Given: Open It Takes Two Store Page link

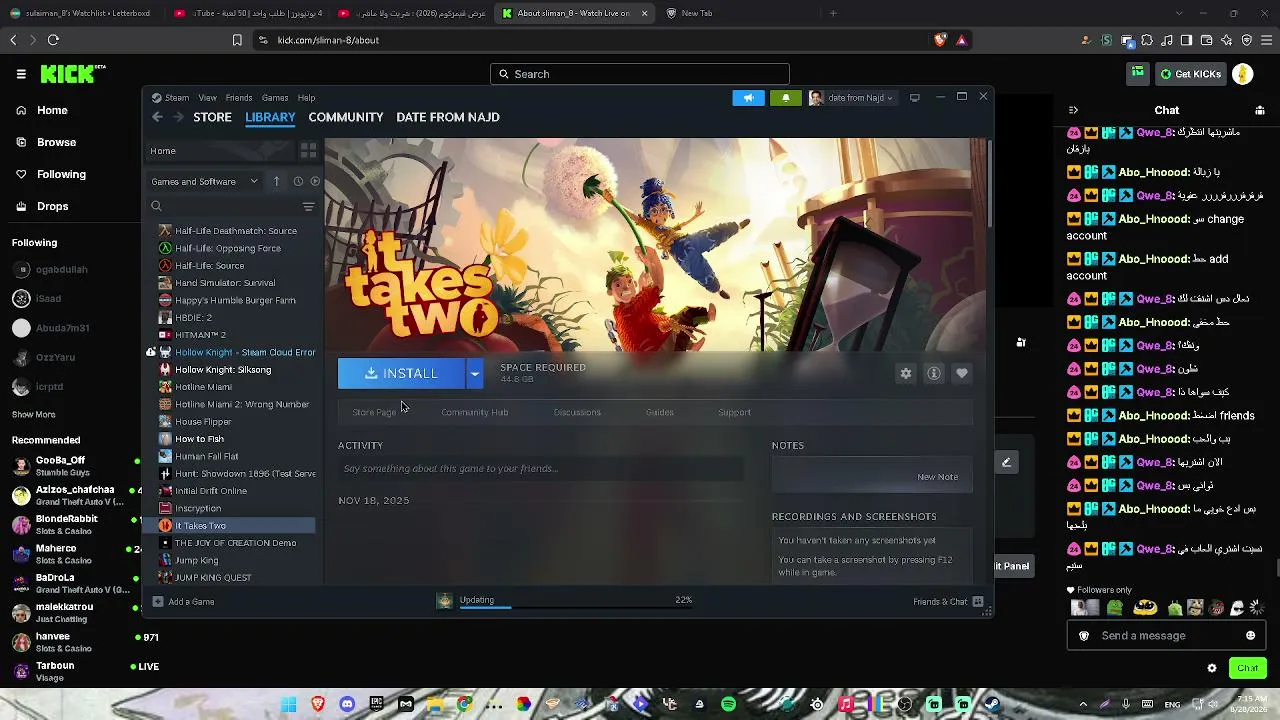Looking at the screenshot, I should point(375,412).
